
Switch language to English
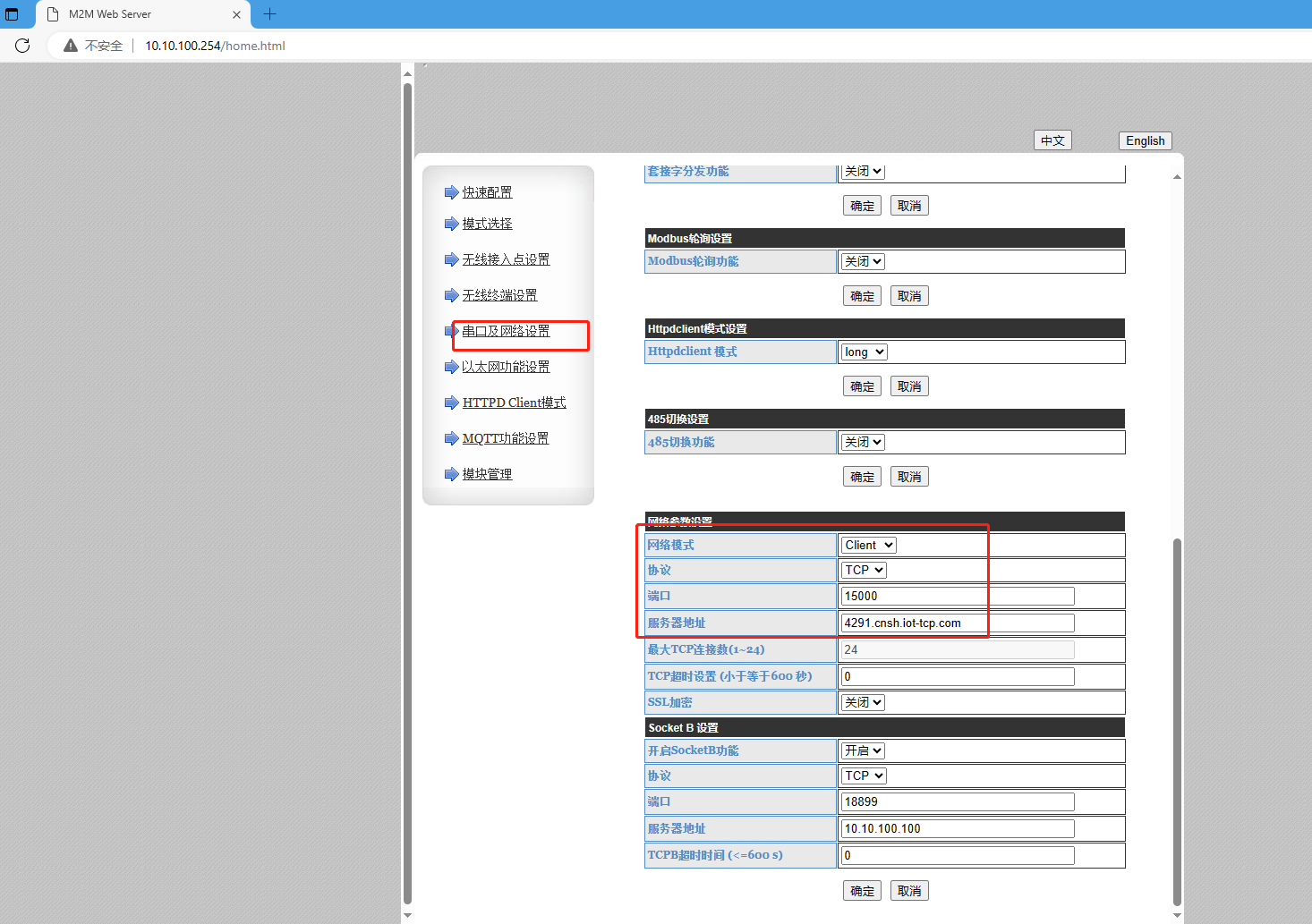(1145, 140)
